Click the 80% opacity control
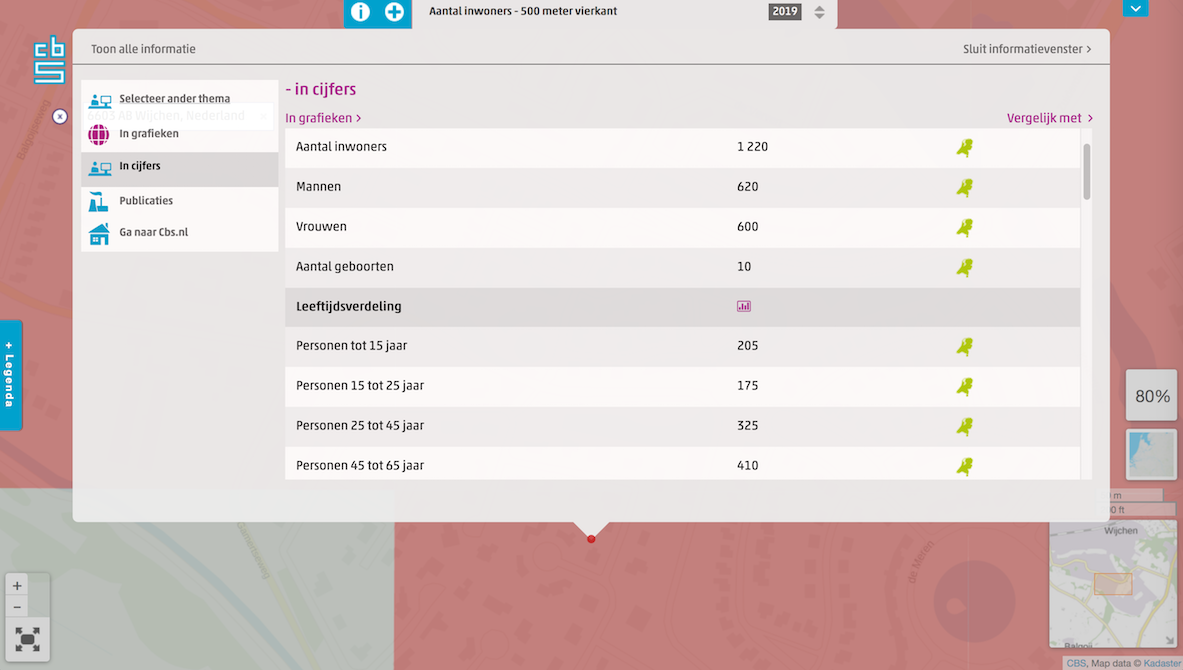The height and width of the screenshot is (670, 1183). coord(1152,396)
